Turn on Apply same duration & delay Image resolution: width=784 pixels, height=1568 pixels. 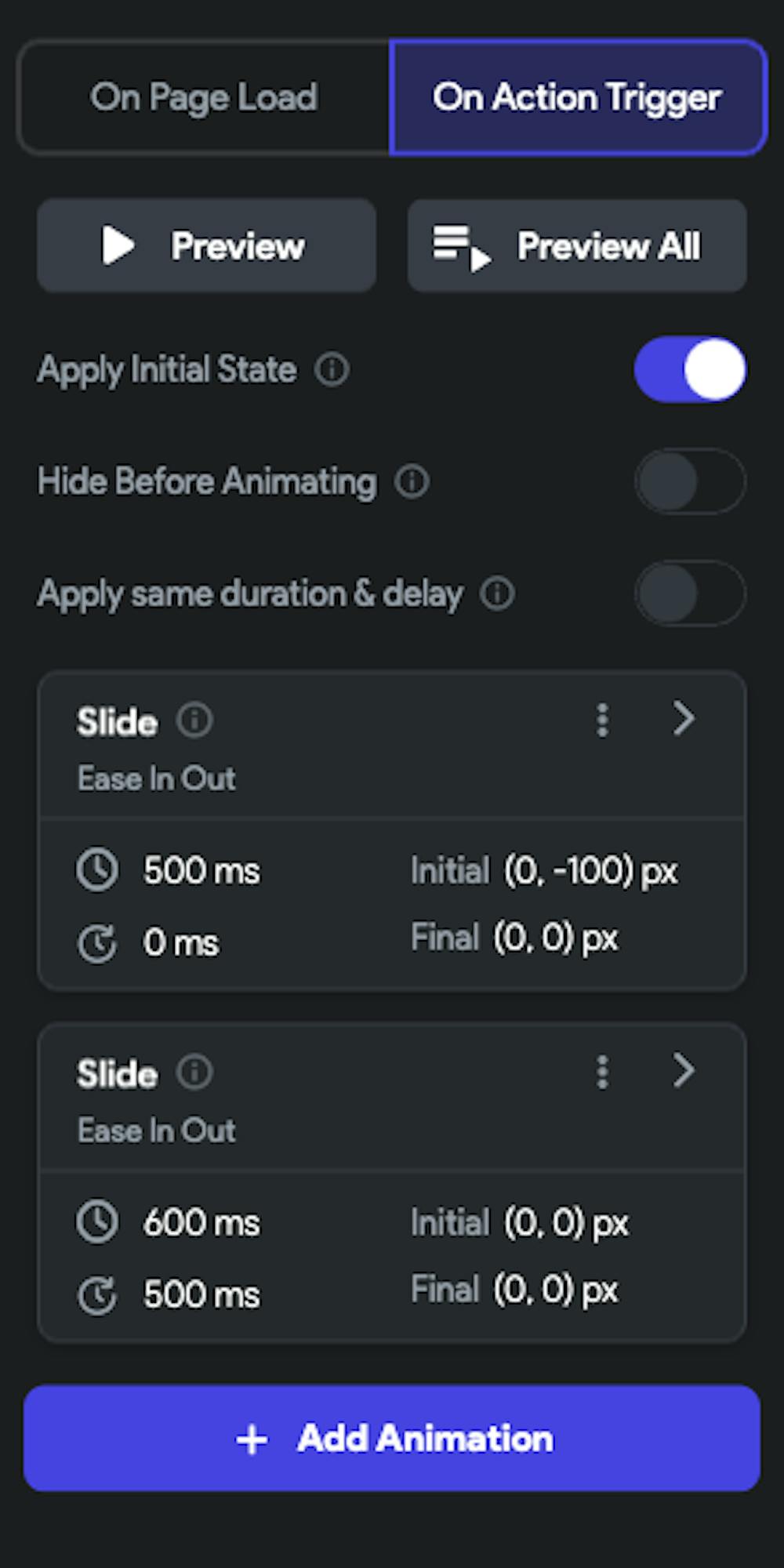click(689, 594)
